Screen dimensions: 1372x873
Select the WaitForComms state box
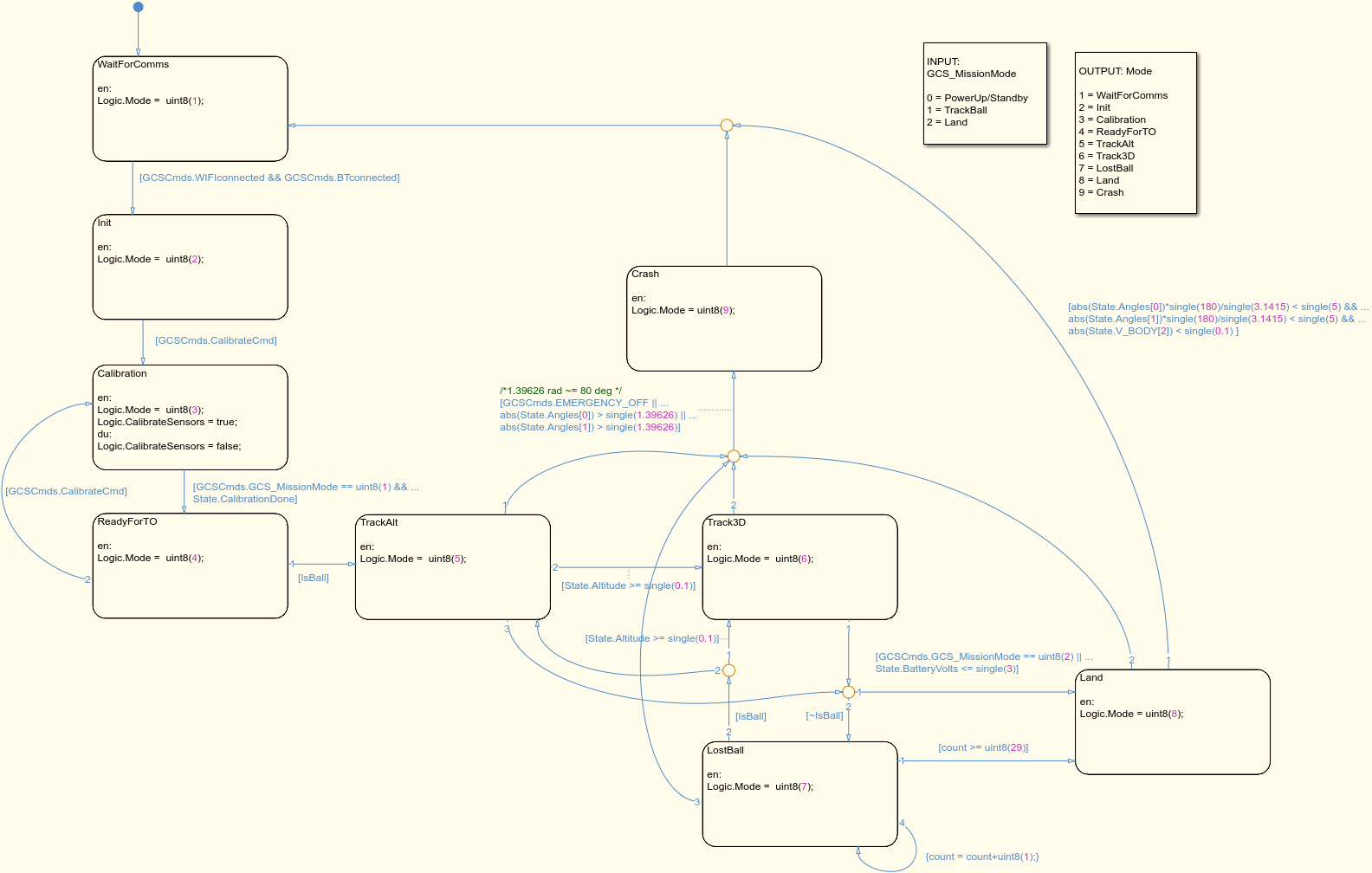pos(190,109)
